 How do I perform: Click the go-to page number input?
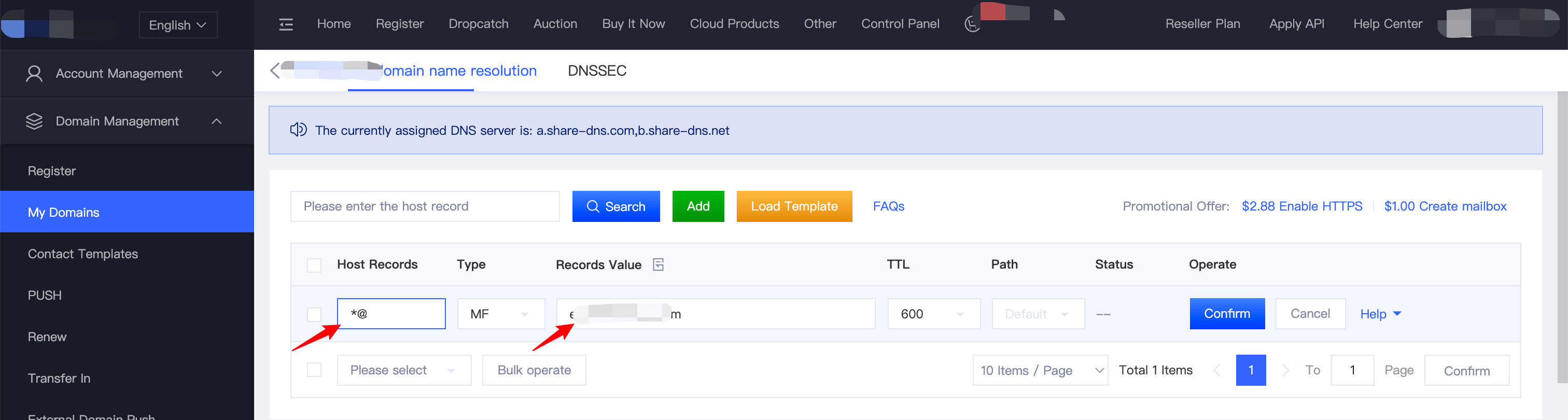[1352, 370]
